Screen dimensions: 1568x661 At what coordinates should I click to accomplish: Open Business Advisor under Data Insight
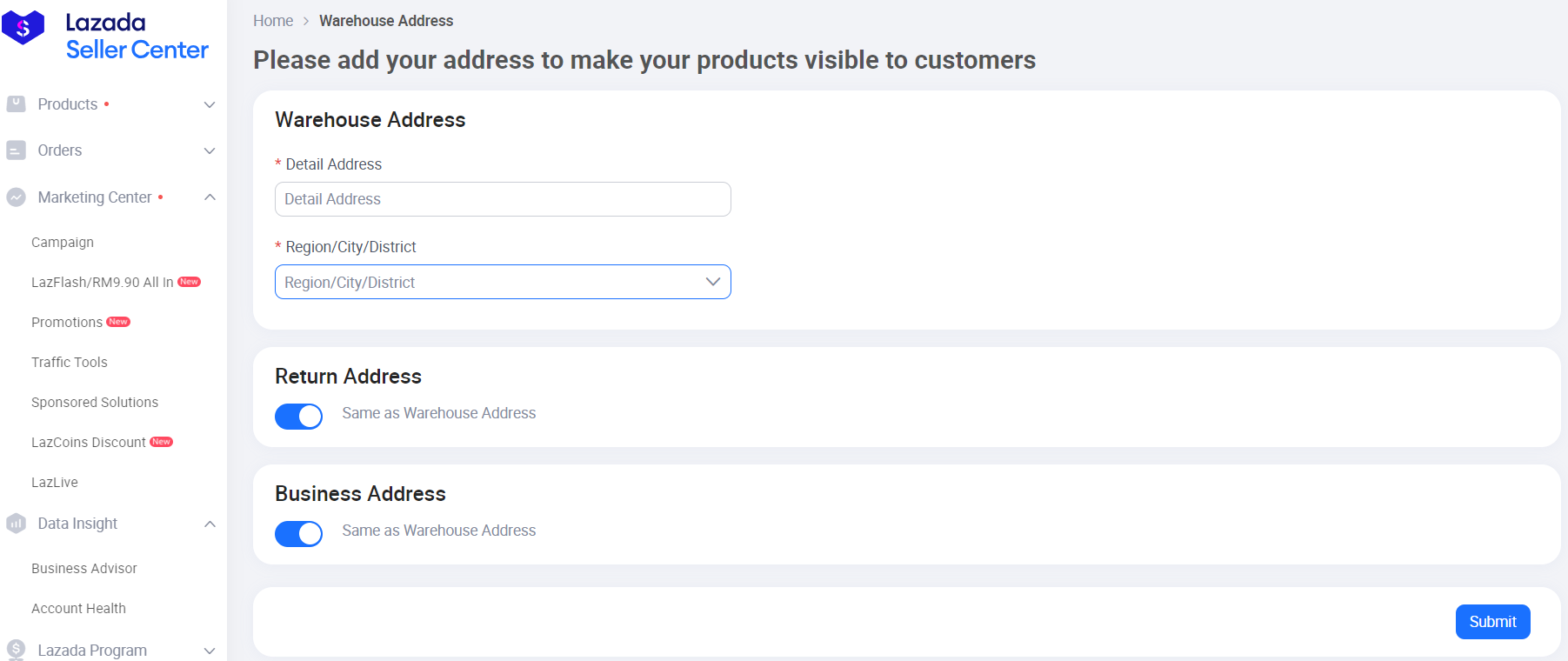[x=83, y=568]
